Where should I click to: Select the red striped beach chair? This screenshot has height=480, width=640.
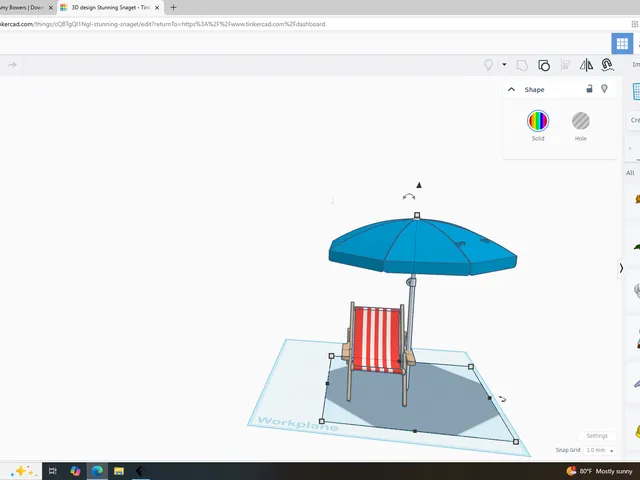(377, 340)
